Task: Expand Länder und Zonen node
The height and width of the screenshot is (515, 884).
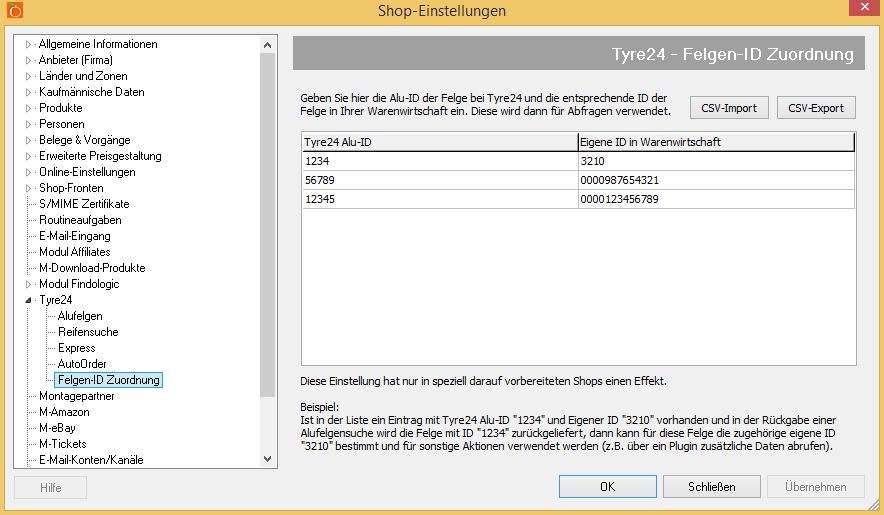Action: point(28,76)
